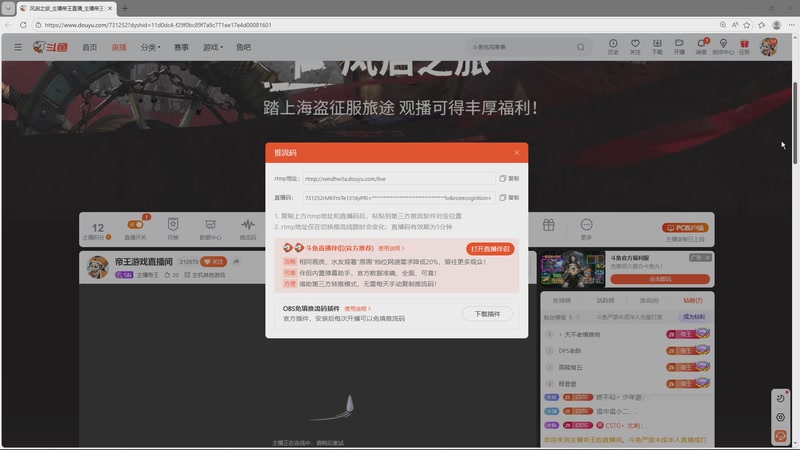Screen dimensions: 800x450
Task: Click the 主机其他游戏 category link
Action: point(205,275)
